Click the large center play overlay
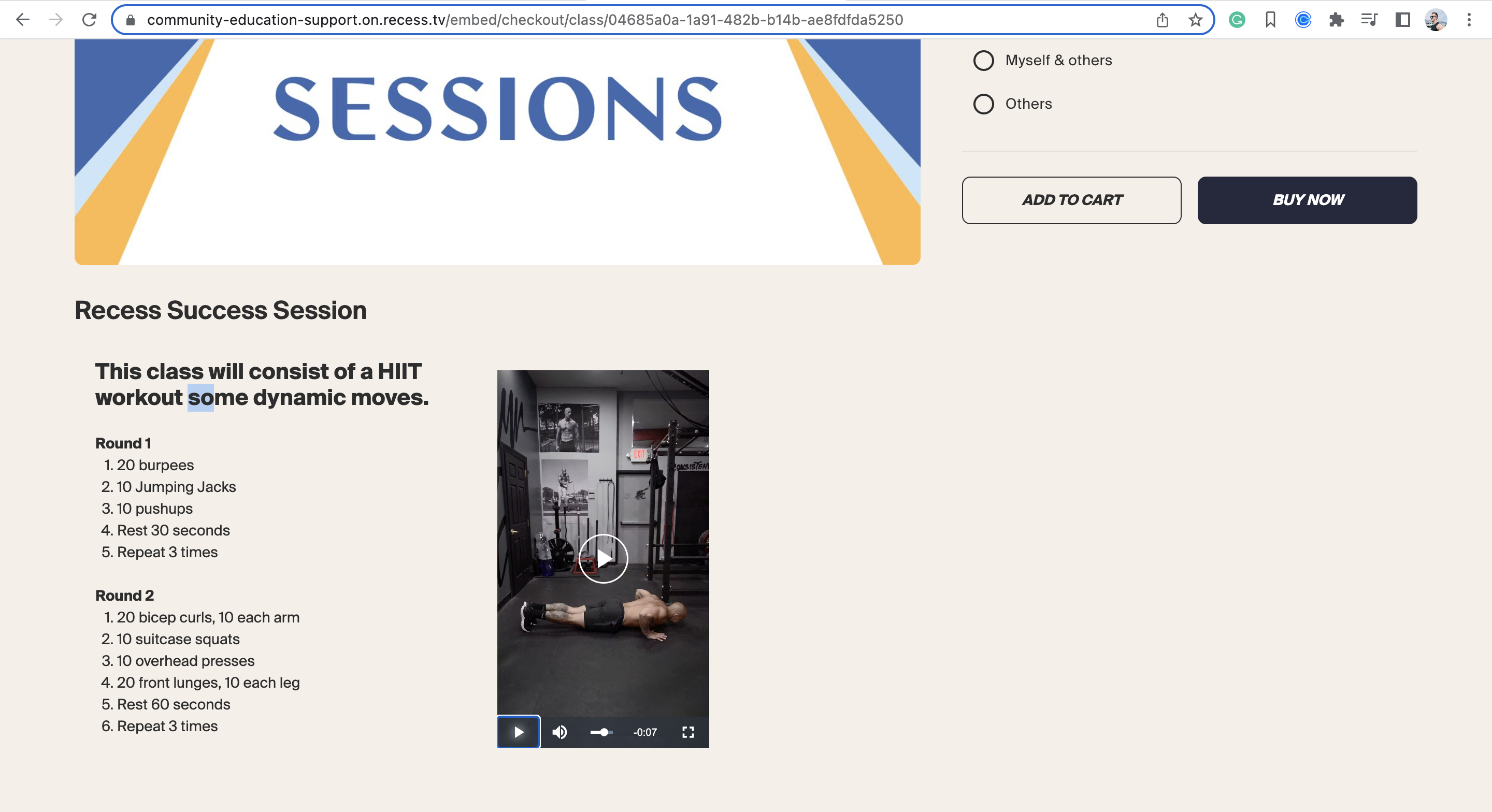This screenshot has height=812, width=1492. tap(603, 558)
